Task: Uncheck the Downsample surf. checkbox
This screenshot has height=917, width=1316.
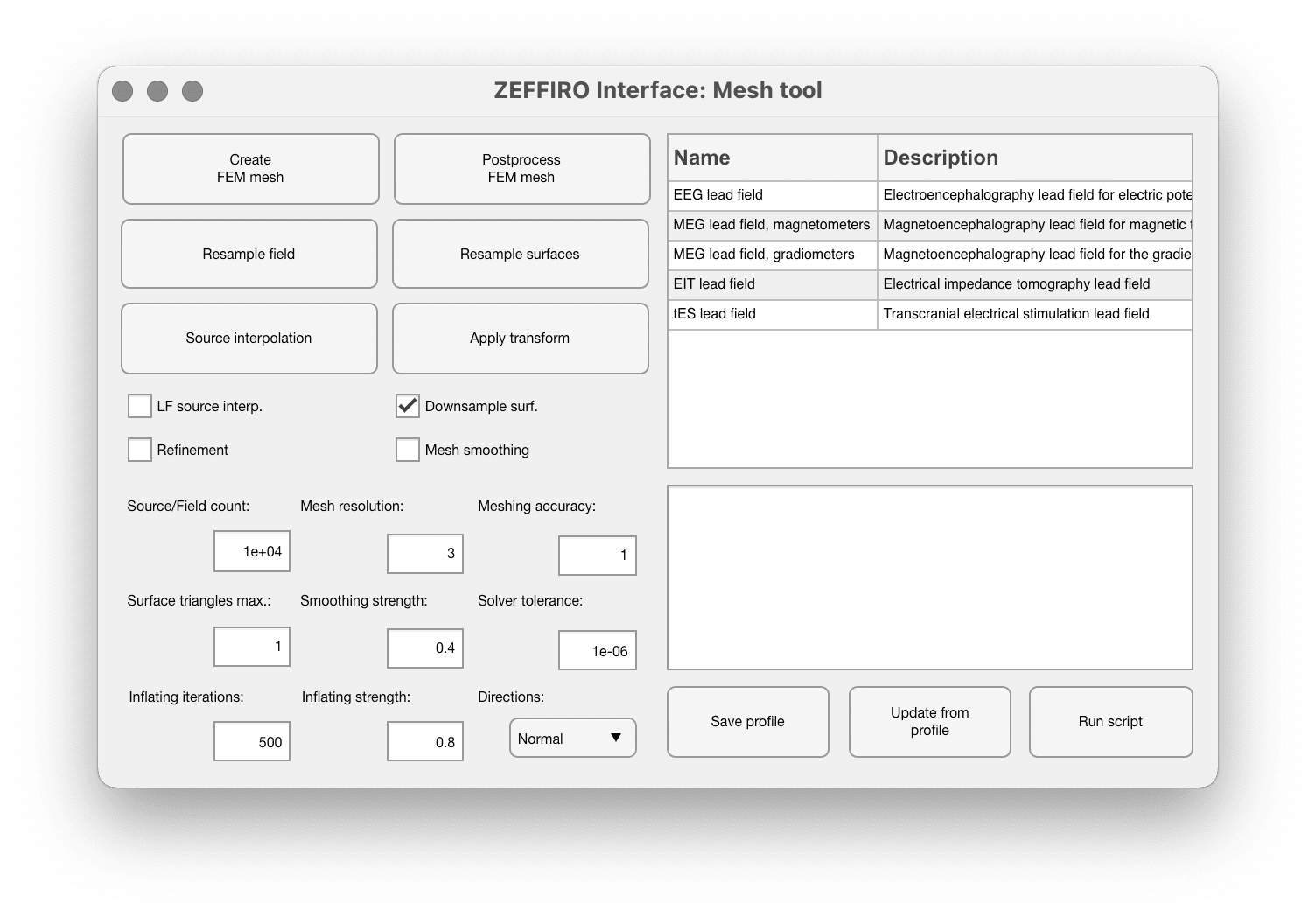Action: (x=408, y=406)
